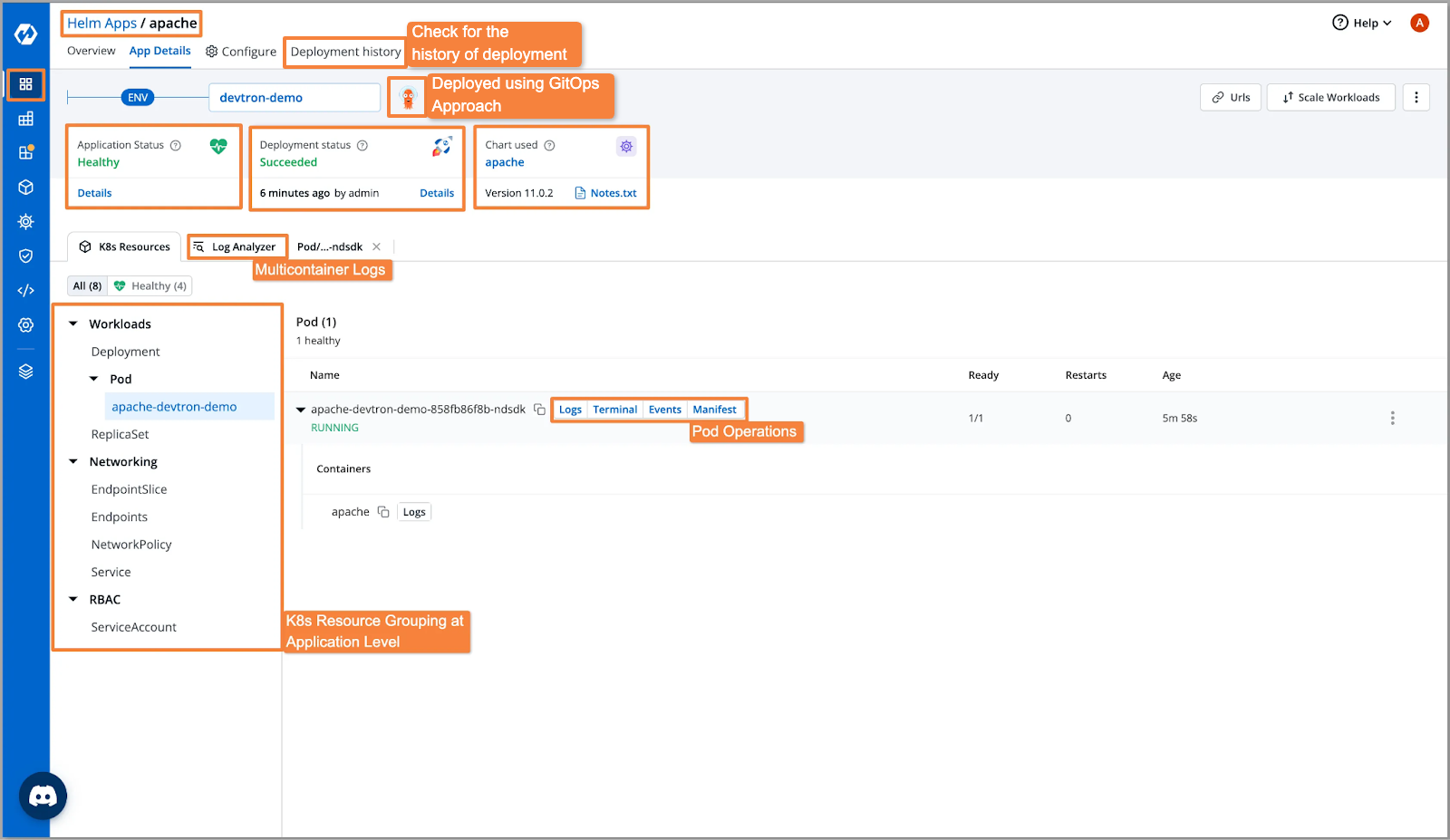Screen dimensions: 1450x840
Task: Select EndpointSlice in the resource tree
Action: click(x=129, y=489)
